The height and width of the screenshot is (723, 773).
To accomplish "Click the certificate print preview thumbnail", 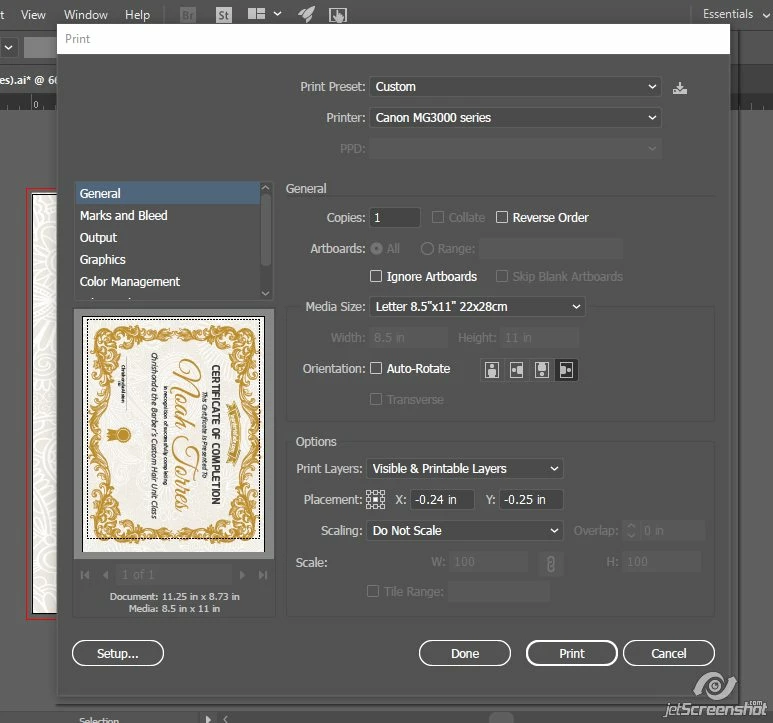I will tap(174, 434).
